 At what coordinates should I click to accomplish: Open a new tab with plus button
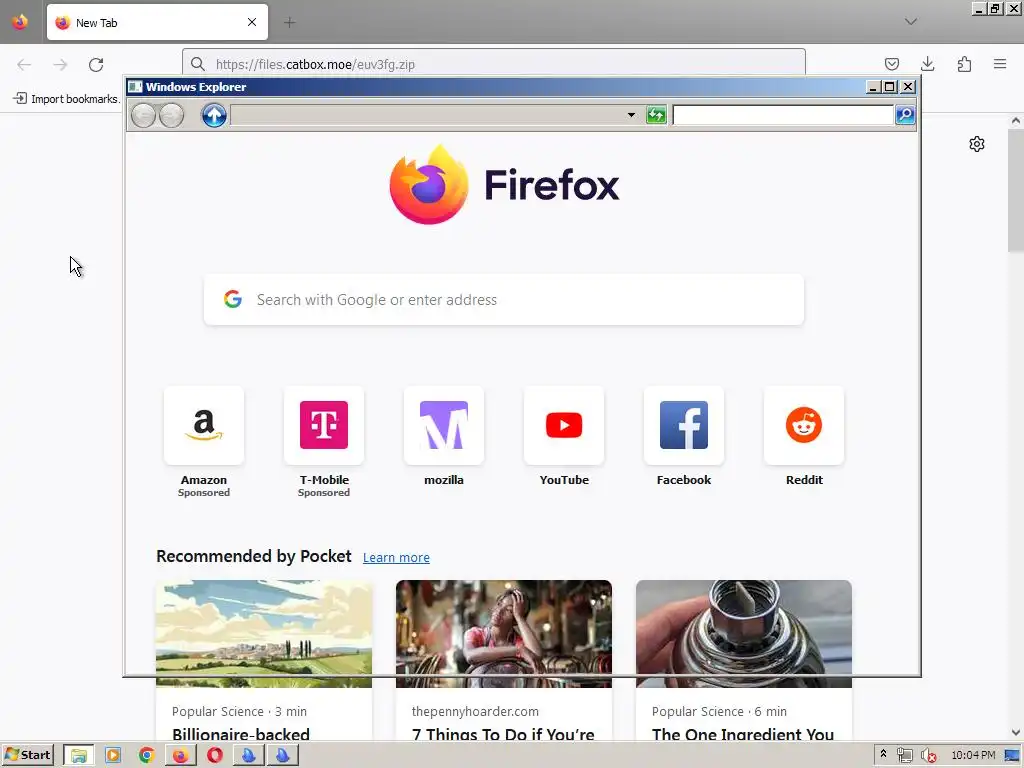pos(289,23)
